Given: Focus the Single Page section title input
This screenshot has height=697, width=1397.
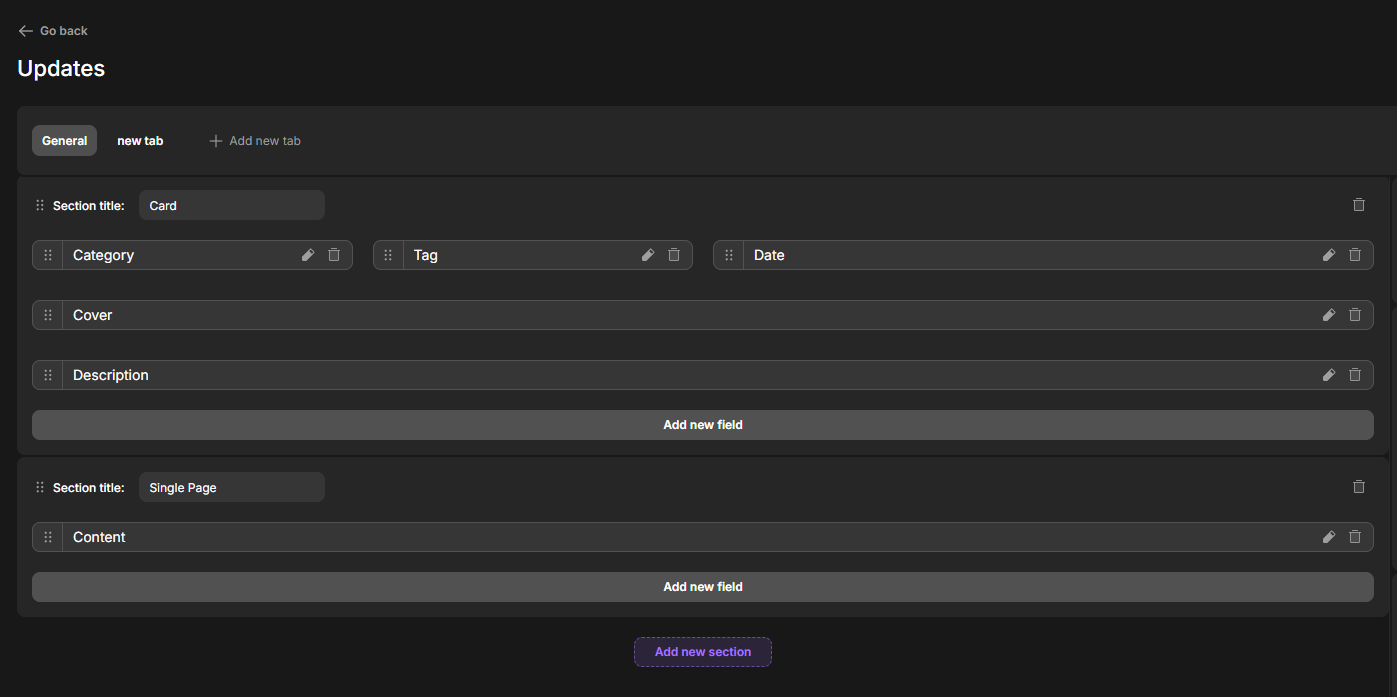Looking at the screenshot, I should click(x=232, y=487).
